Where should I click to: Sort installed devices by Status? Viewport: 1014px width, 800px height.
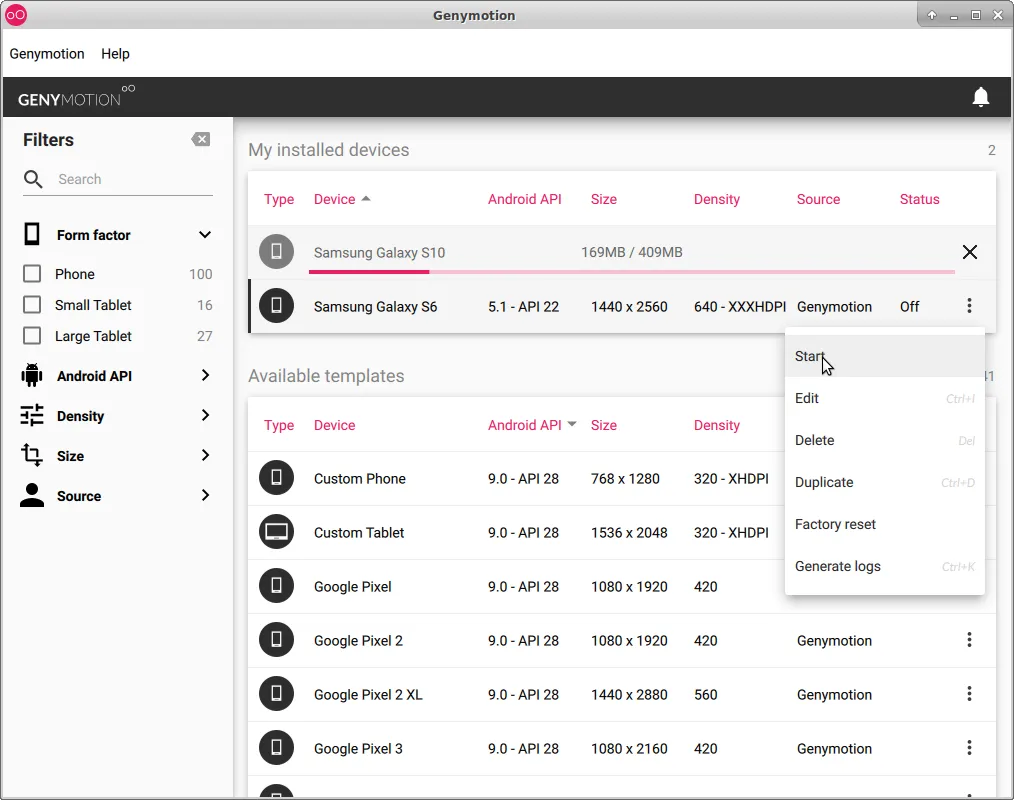coord(919,199)
